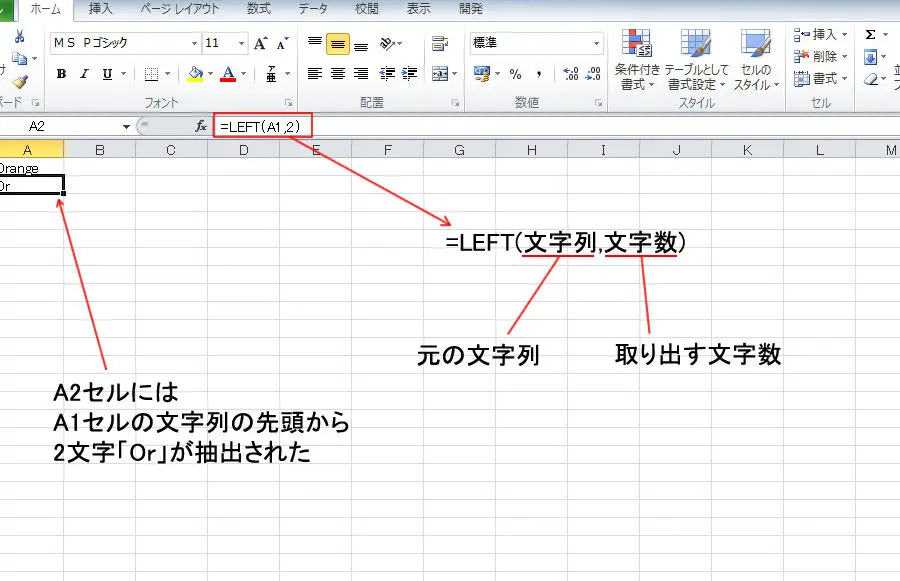Open the Borders dropdown arrow
The height and width of the screenshot is (581, 900).
[x=168, y=72]
